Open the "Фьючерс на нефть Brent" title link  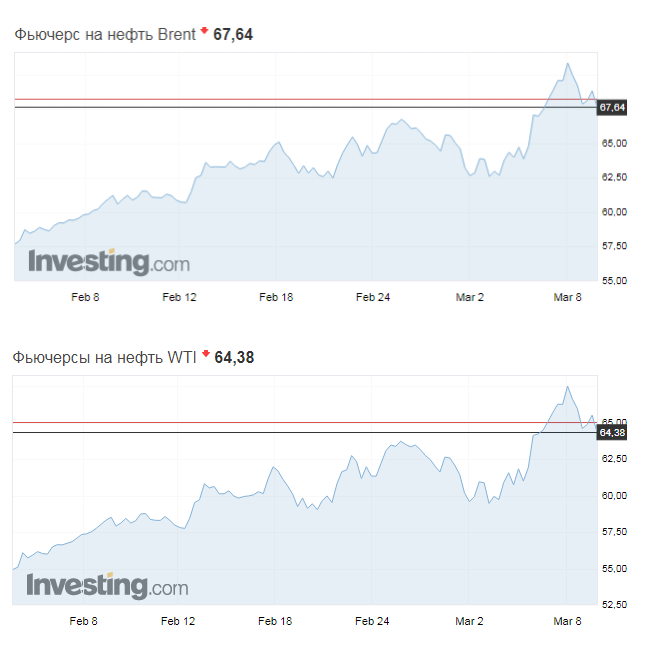[105, 34]
